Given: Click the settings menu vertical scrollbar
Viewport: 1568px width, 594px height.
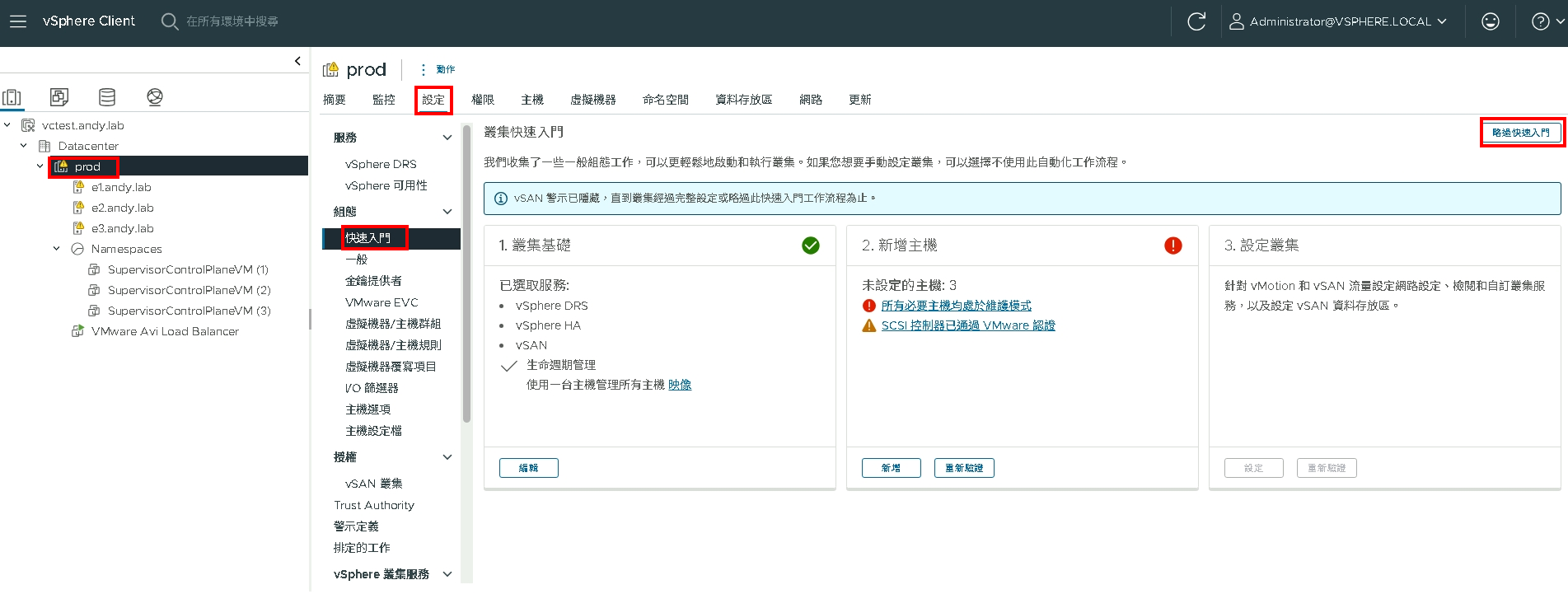Looking at the screenshot, I should (x=467, y=274).
